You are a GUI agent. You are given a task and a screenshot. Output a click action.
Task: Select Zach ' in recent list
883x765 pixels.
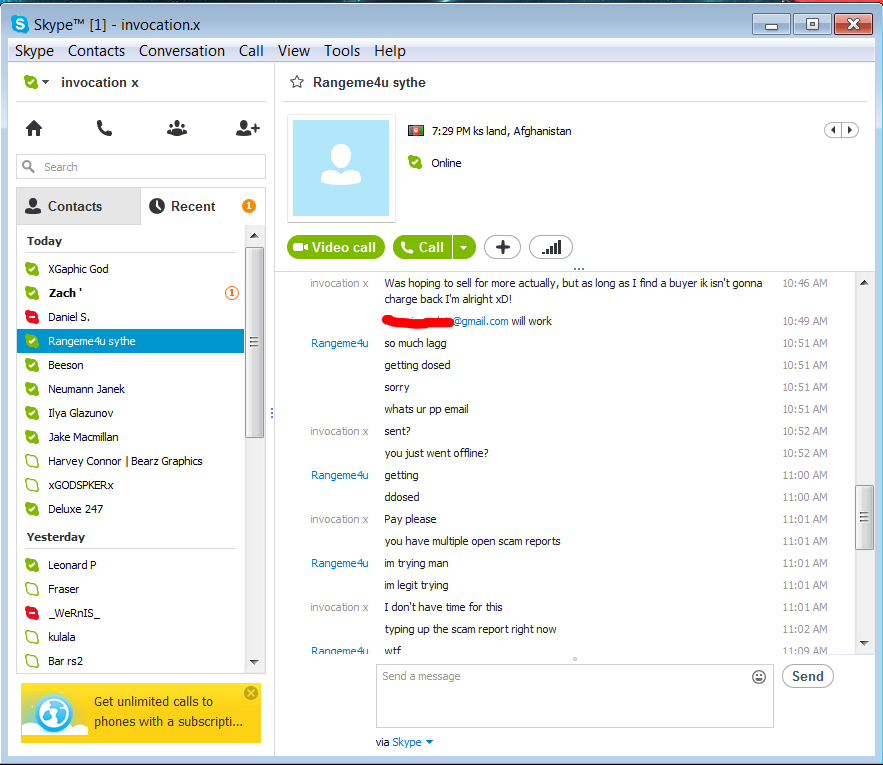click(x=131, y=293)
